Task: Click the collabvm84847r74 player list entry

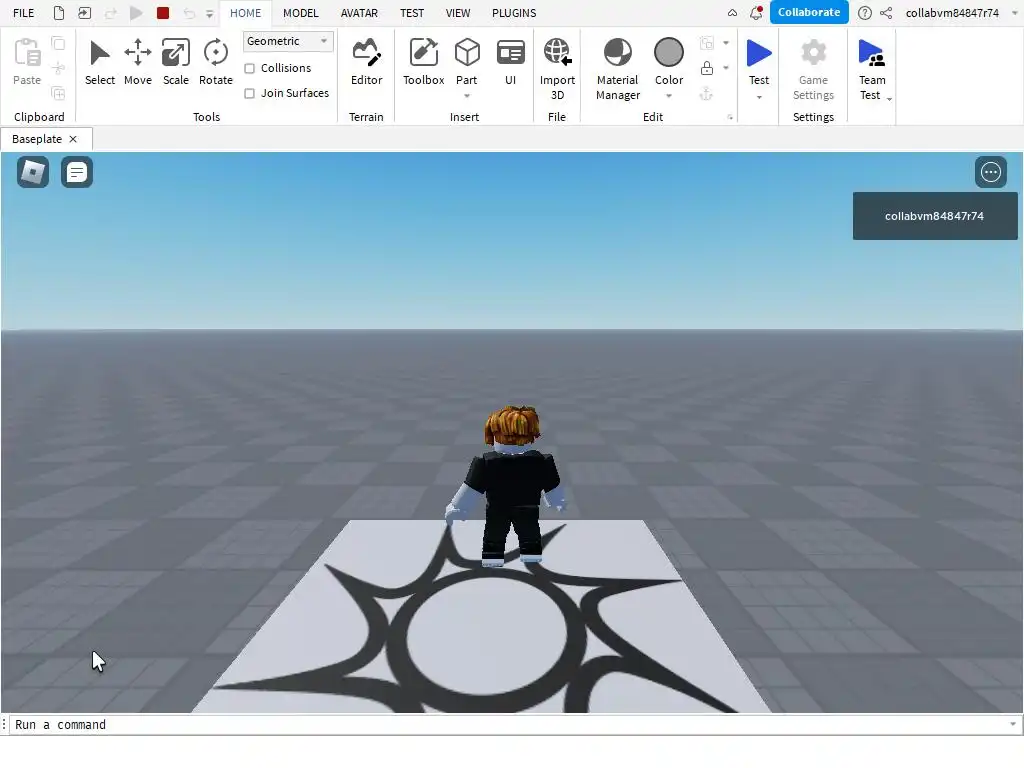Action: [x=935, y=216]
